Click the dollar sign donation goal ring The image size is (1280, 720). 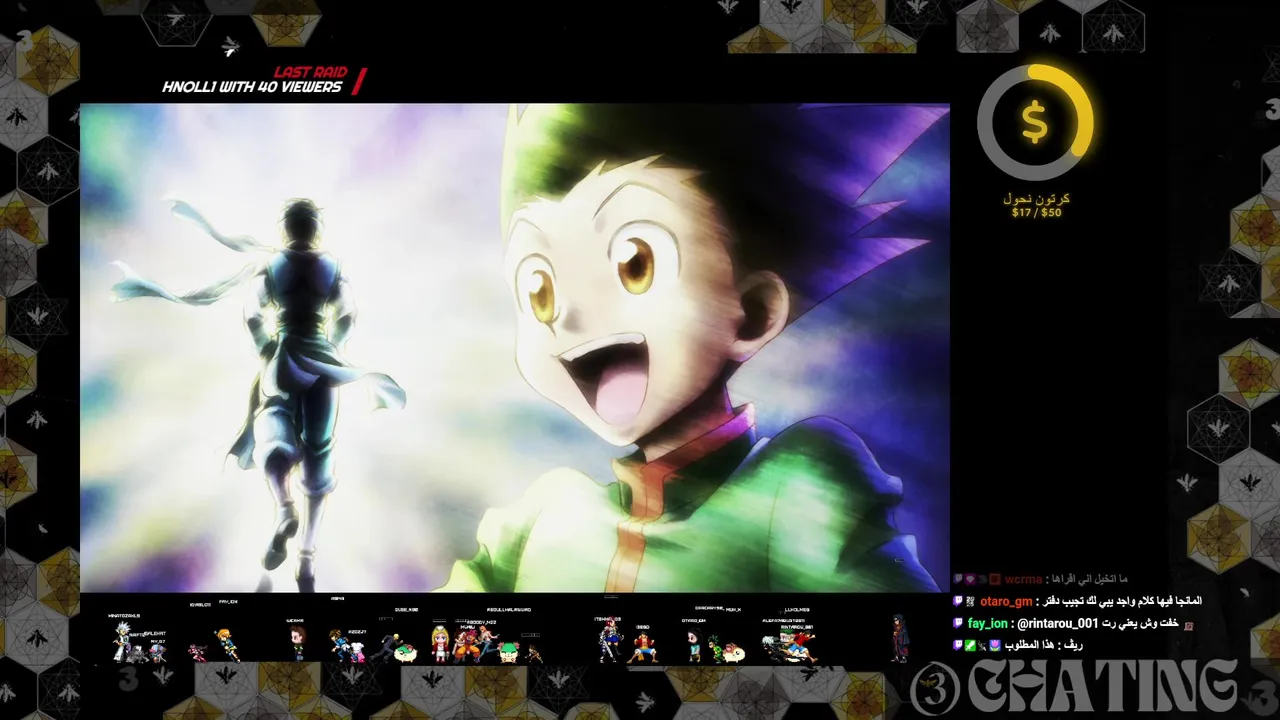click(1035, 122)
